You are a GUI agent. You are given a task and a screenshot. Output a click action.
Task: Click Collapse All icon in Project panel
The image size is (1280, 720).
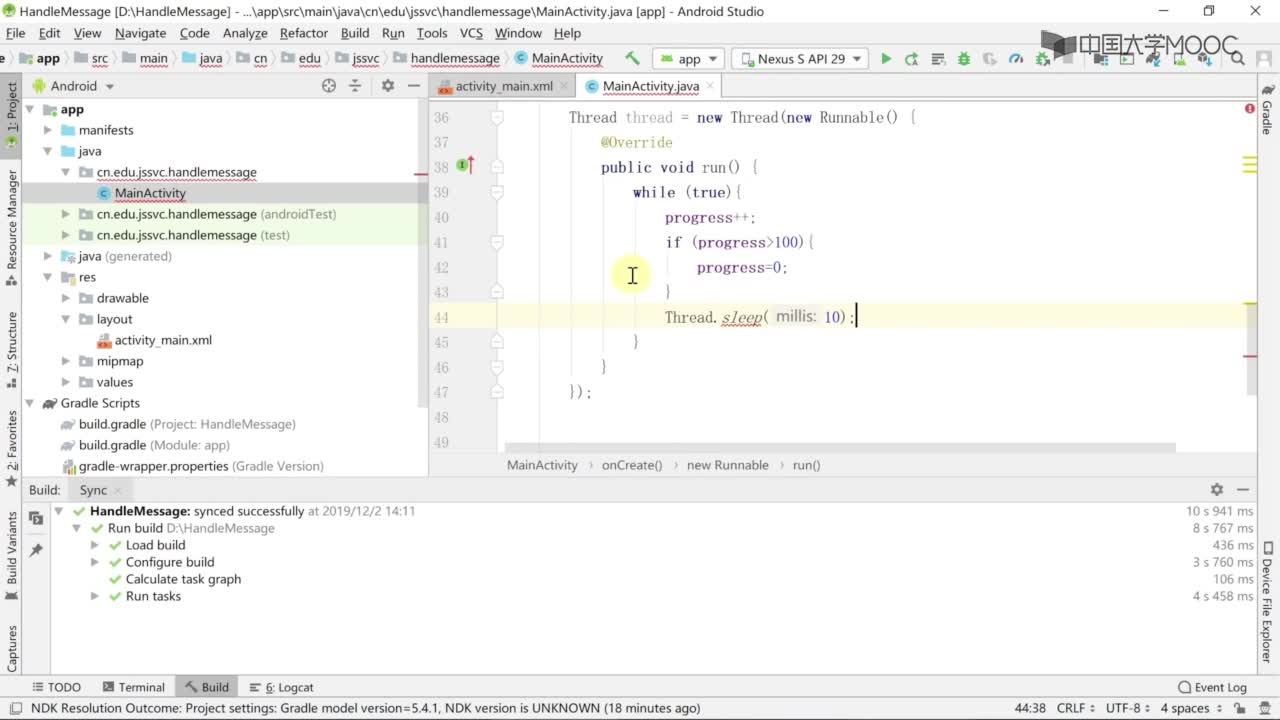click(355, 86)
